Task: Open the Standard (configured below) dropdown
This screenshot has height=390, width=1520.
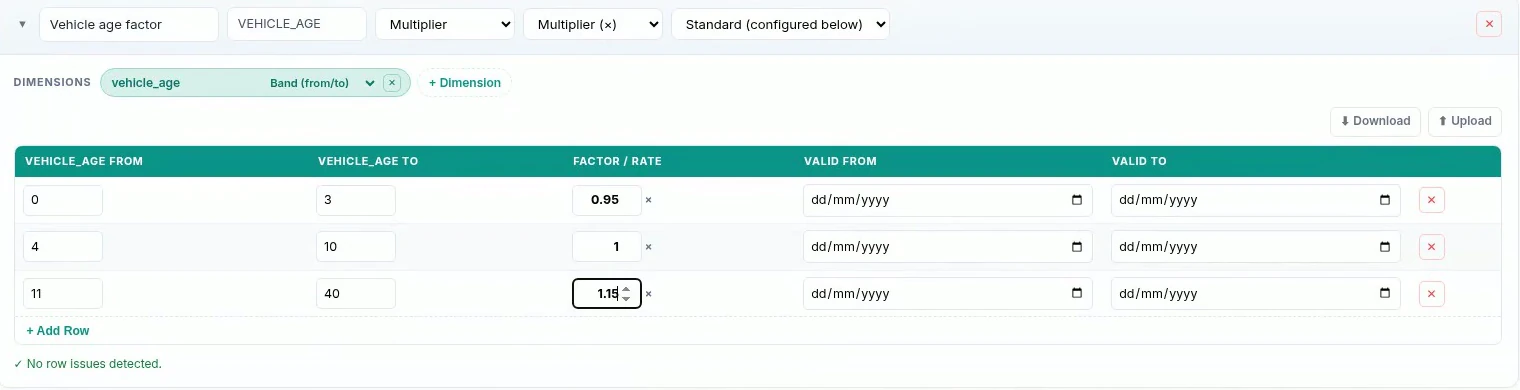Action: point(781,24)
